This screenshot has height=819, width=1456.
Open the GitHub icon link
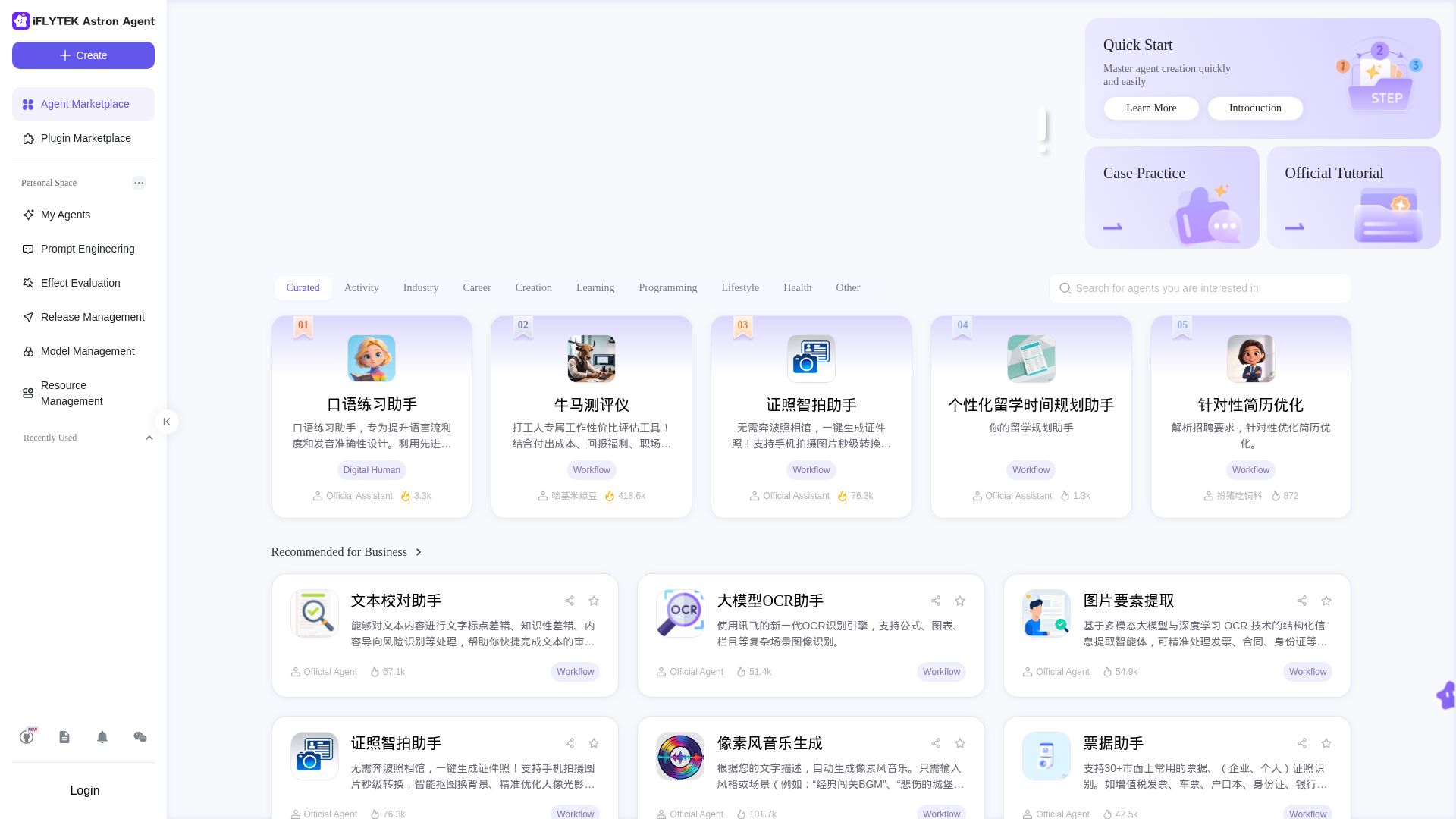point(27,737)
